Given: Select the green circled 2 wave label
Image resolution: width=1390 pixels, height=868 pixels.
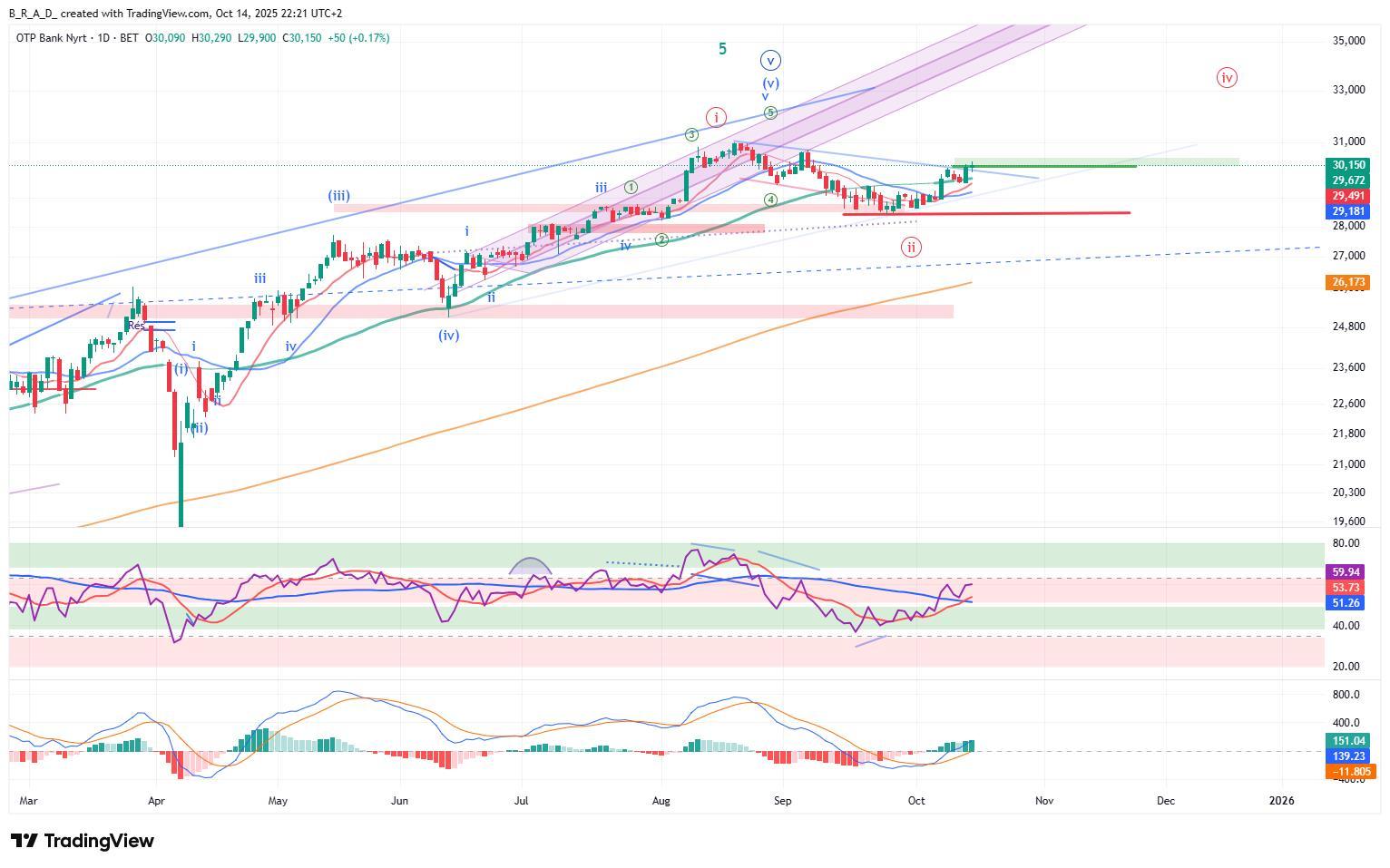Looking at the screenshot, I should point(661,239).
